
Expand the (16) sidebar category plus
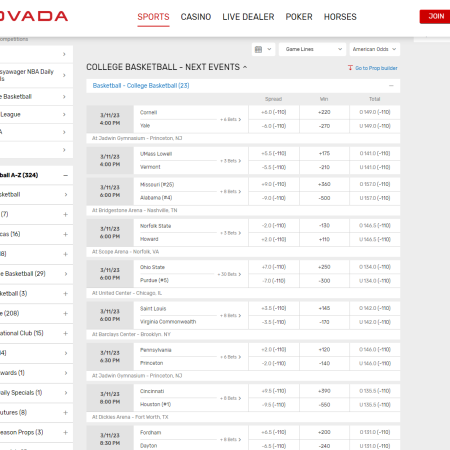[66, 234]
